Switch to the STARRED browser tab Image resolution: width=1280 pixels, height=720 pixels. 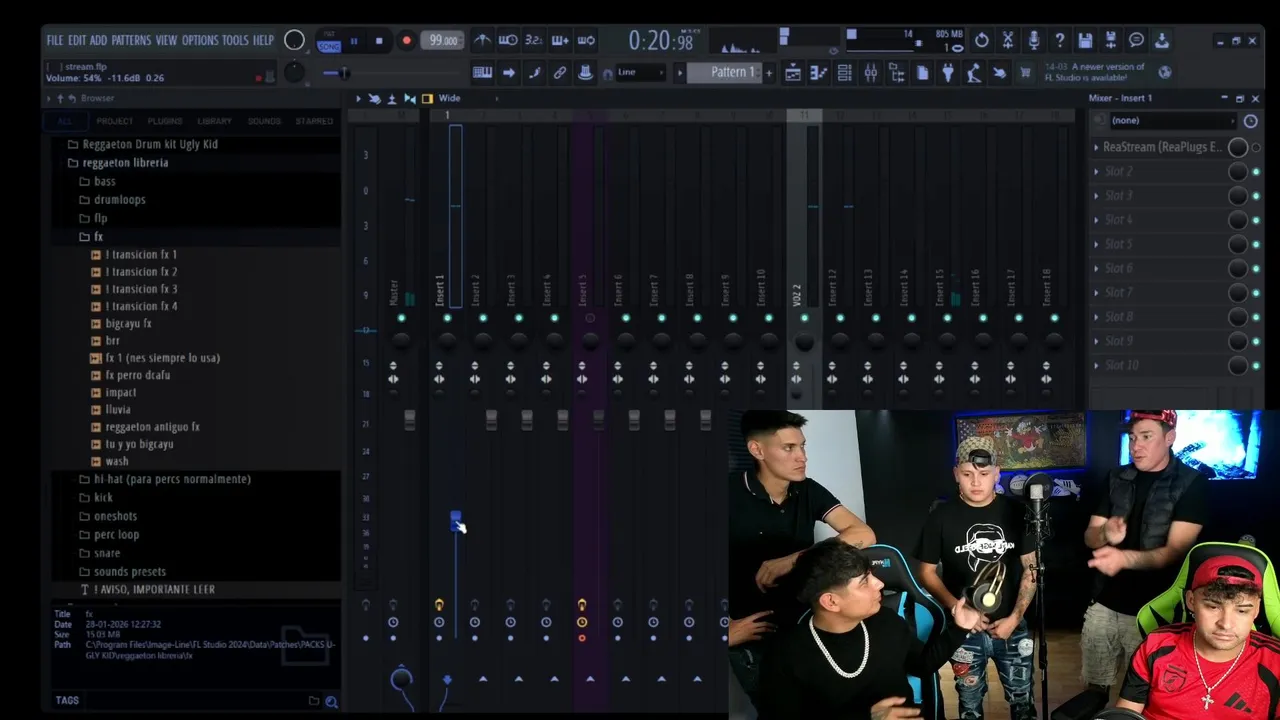point(314,121)
